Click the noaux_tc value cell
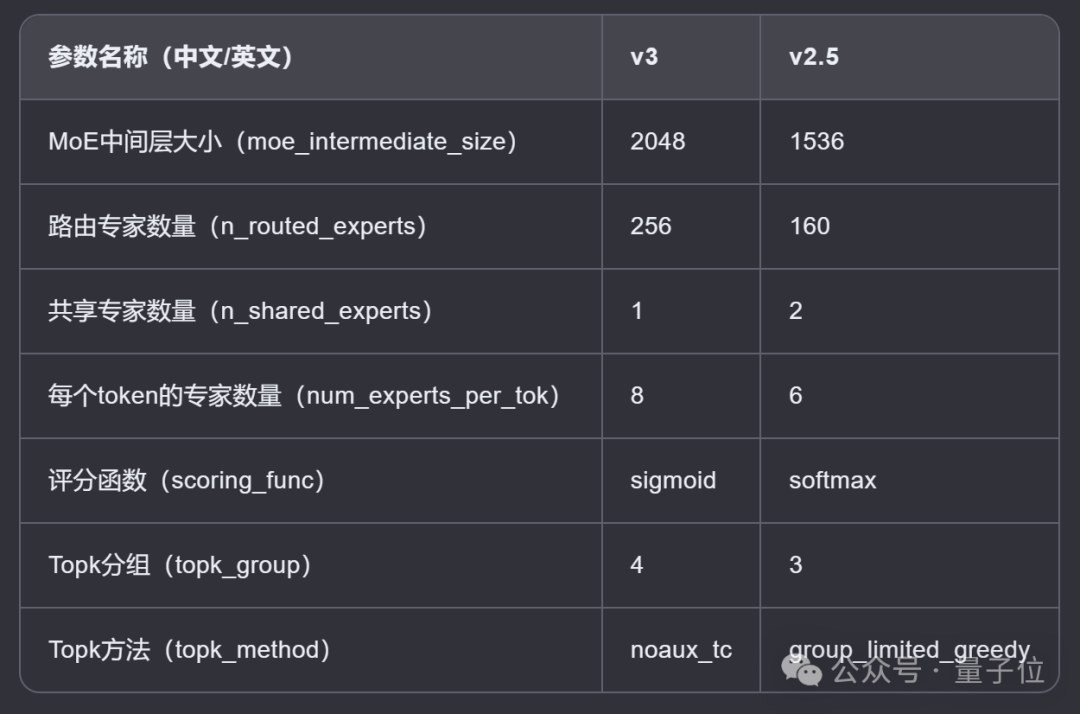This screenshot has width=1080, height=714. [681, 650]
